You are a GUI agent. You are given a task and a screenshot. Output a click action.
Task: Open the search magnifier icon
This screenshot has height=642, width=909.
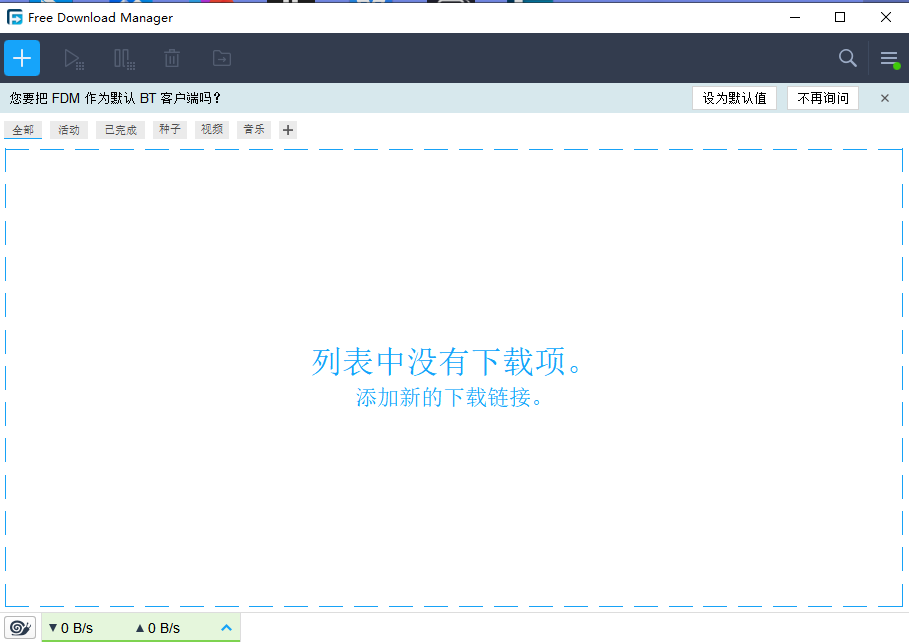(x=847, y=58)
